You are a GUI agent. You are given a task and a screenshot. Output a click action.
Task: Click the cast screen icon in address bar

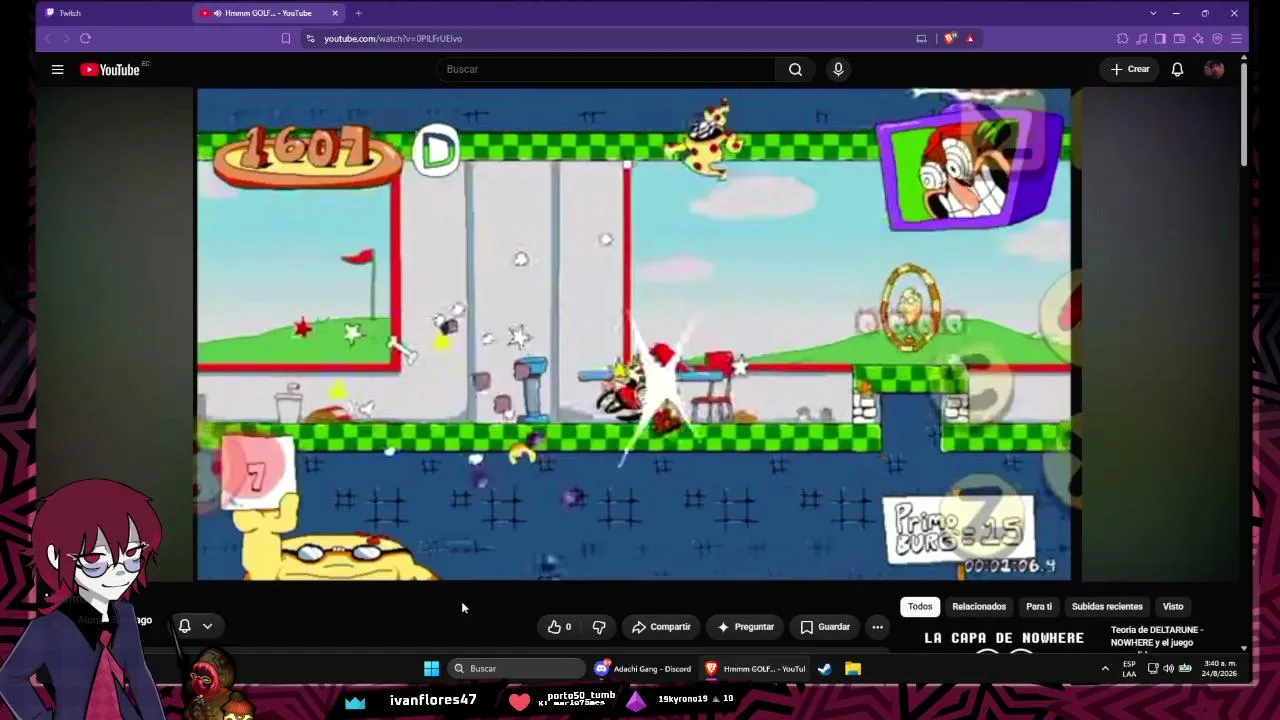(x=921, y=38)
